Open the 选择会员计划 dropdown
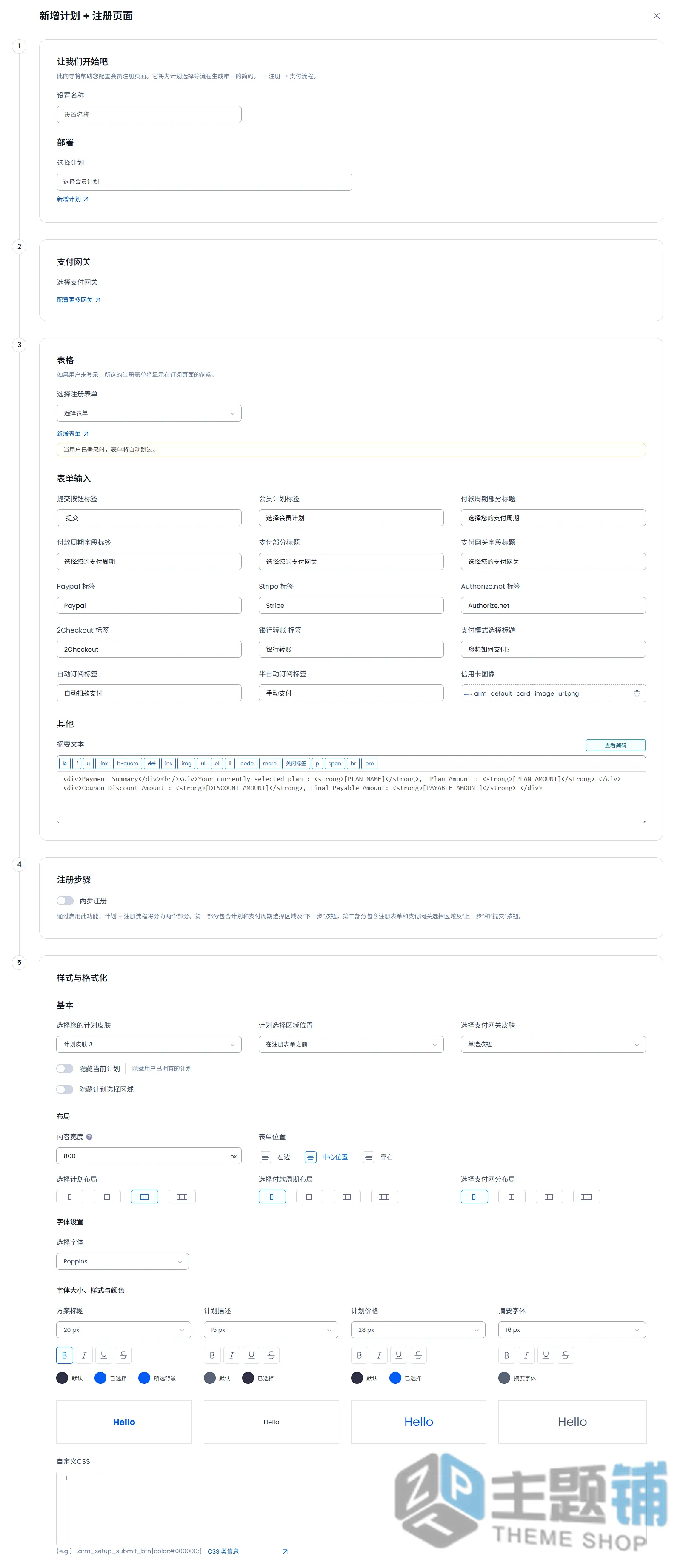This screenshot has height=1568, width=683. [205, 182]
